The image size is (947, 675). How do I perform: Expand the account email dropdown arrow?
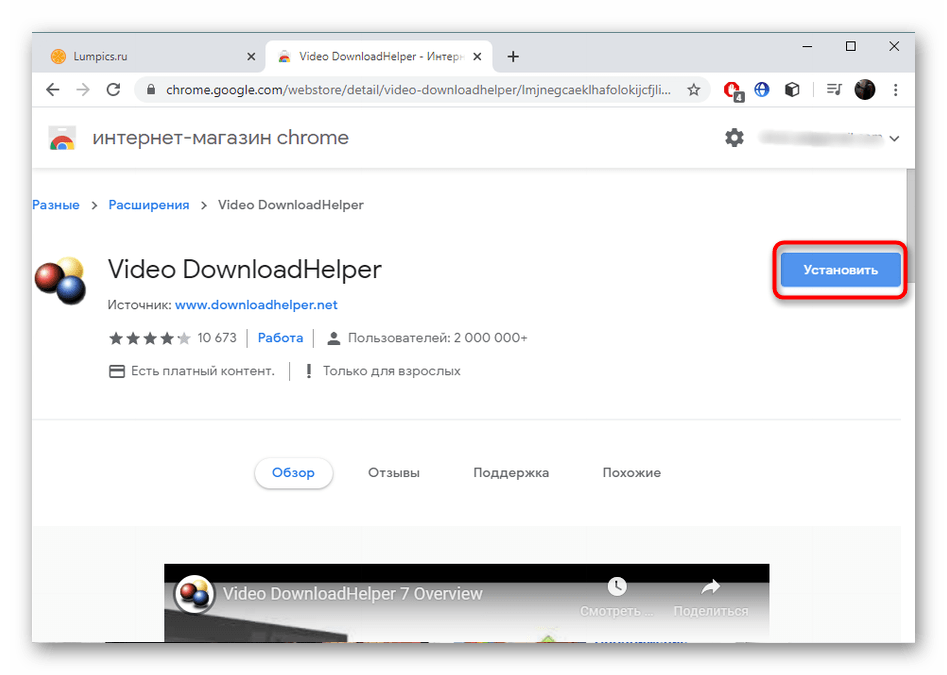(x=894, y=138)
